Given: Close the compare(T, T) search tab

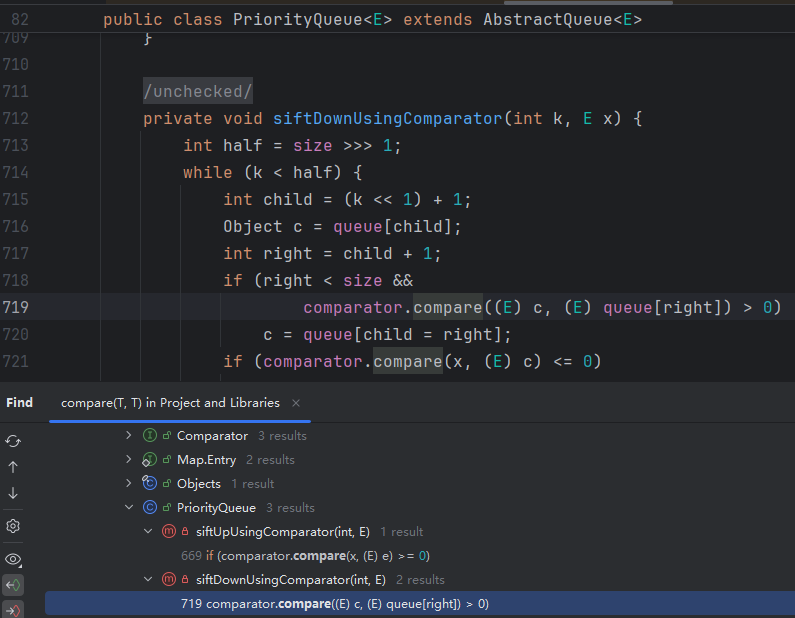Looking at the screenshot, I should pyautogui.click(x=296, y=403).
